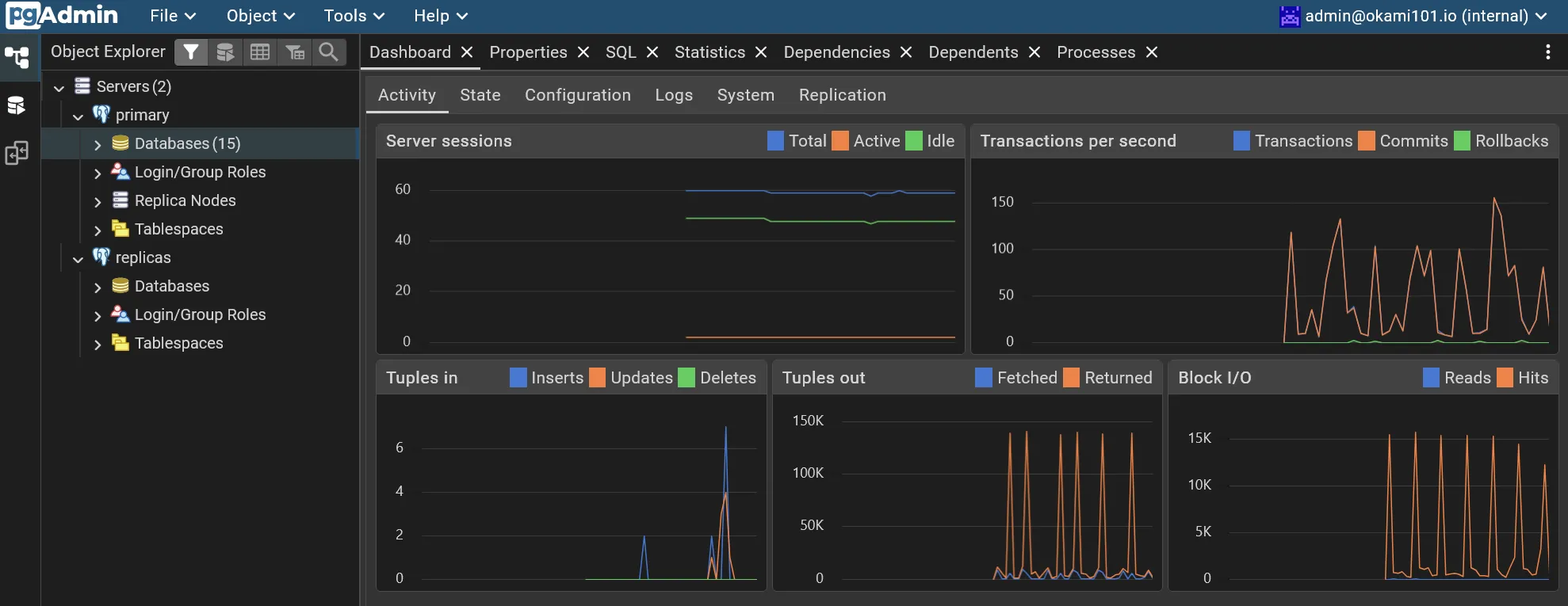Close the Dependencies tab

click(906, 52)
